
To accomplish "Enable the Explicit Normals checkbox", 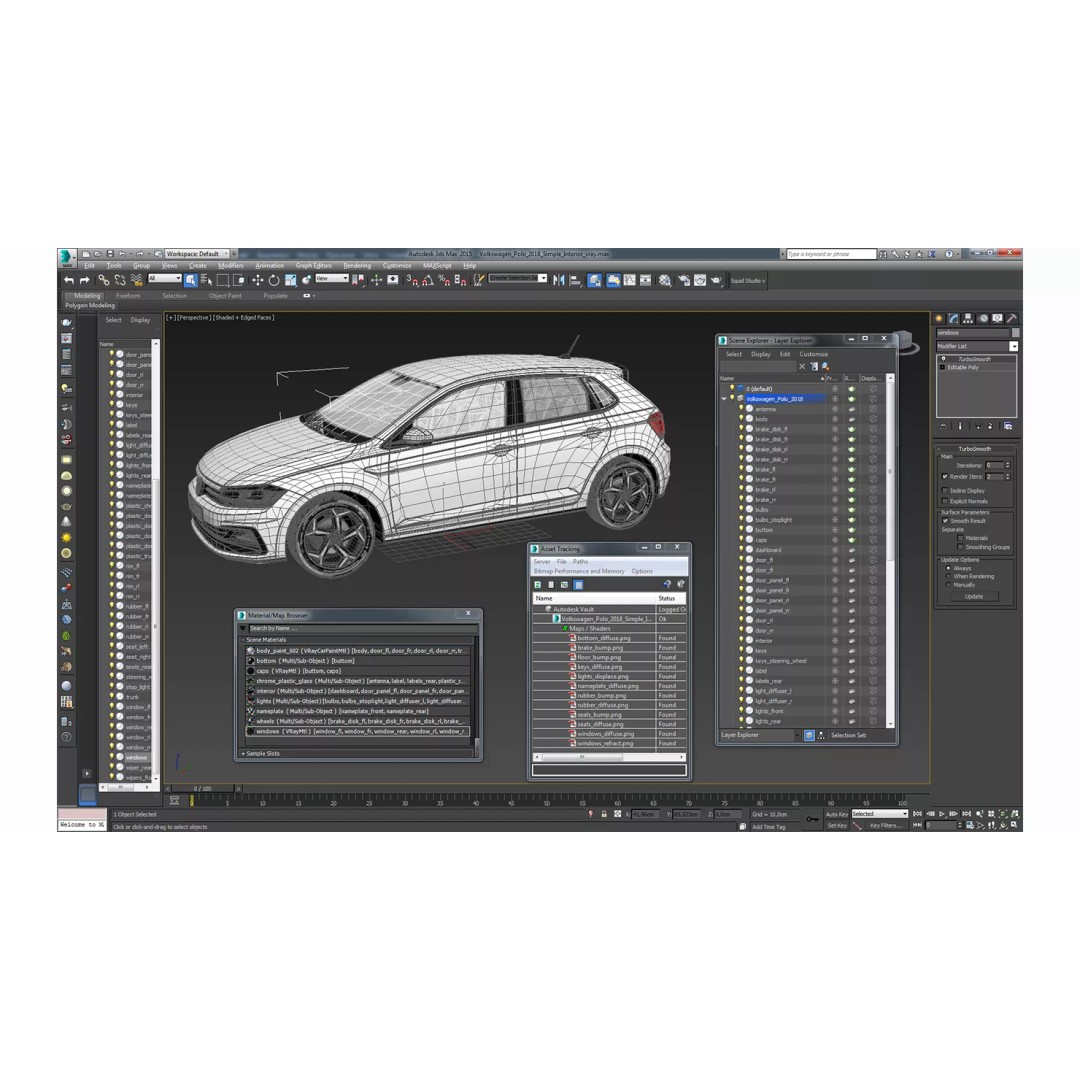I will click(945, 501).
